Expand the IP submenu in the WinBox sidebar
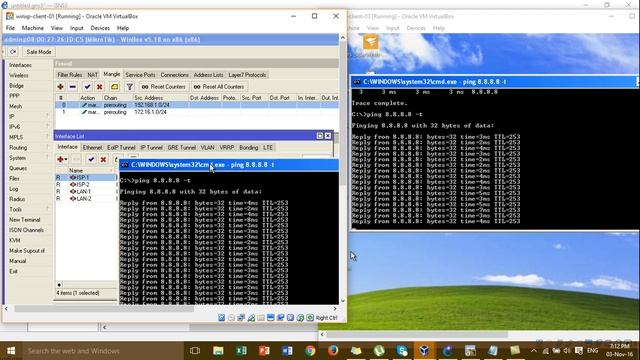Screen dimensions: 640x360 point(29,117)
